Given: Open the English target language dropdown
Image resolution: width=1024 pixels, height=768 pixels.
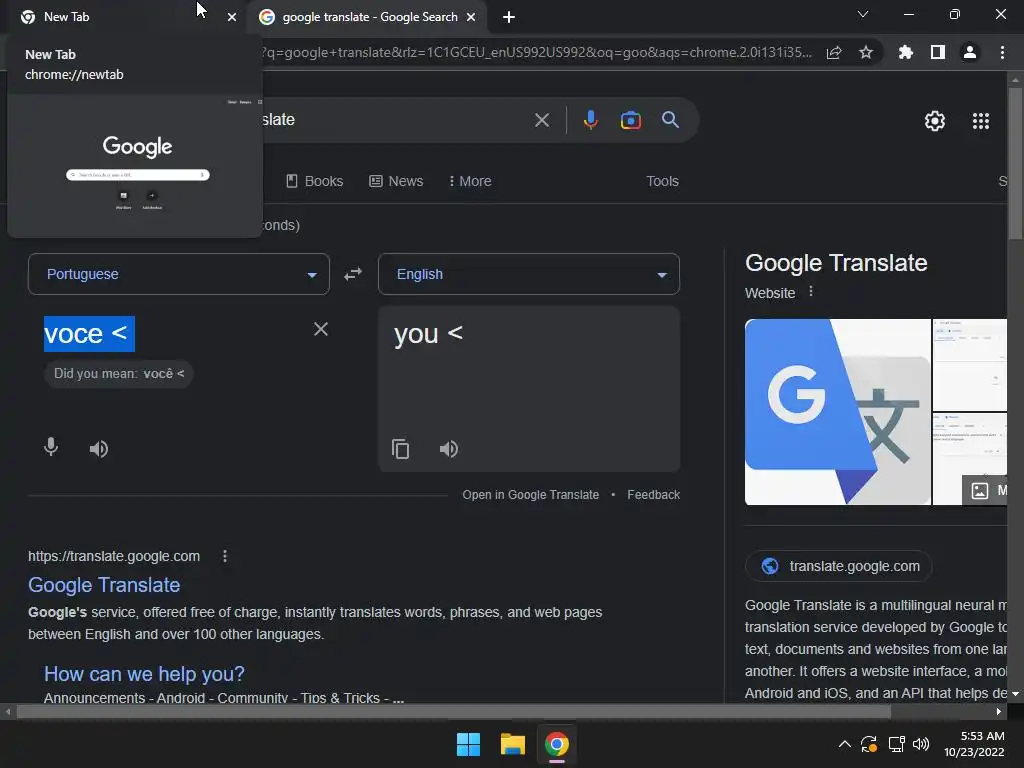Looking at the screenshot, I should (x=528, y=274).
